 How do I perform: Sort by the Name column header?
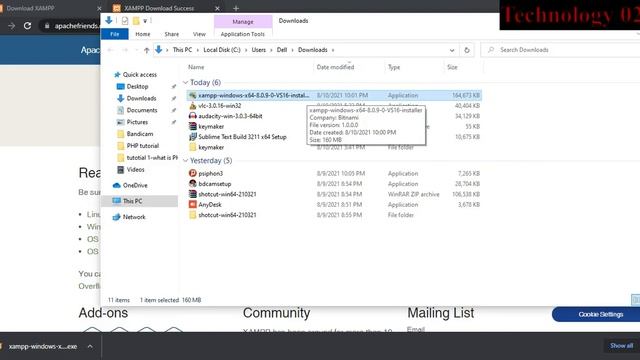pyautogui.click(x=196, y=67)
